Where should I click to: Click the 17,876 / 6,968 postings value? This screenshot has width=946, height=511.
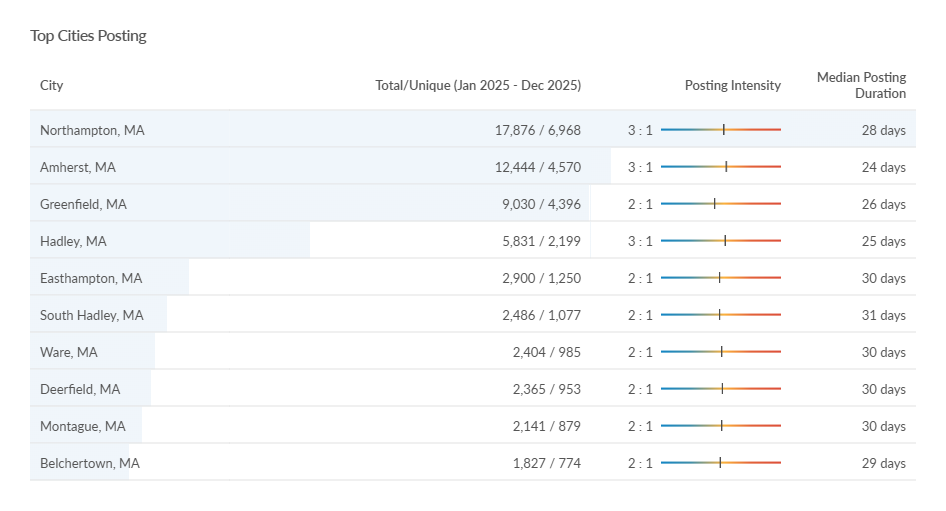coord(537,130)
